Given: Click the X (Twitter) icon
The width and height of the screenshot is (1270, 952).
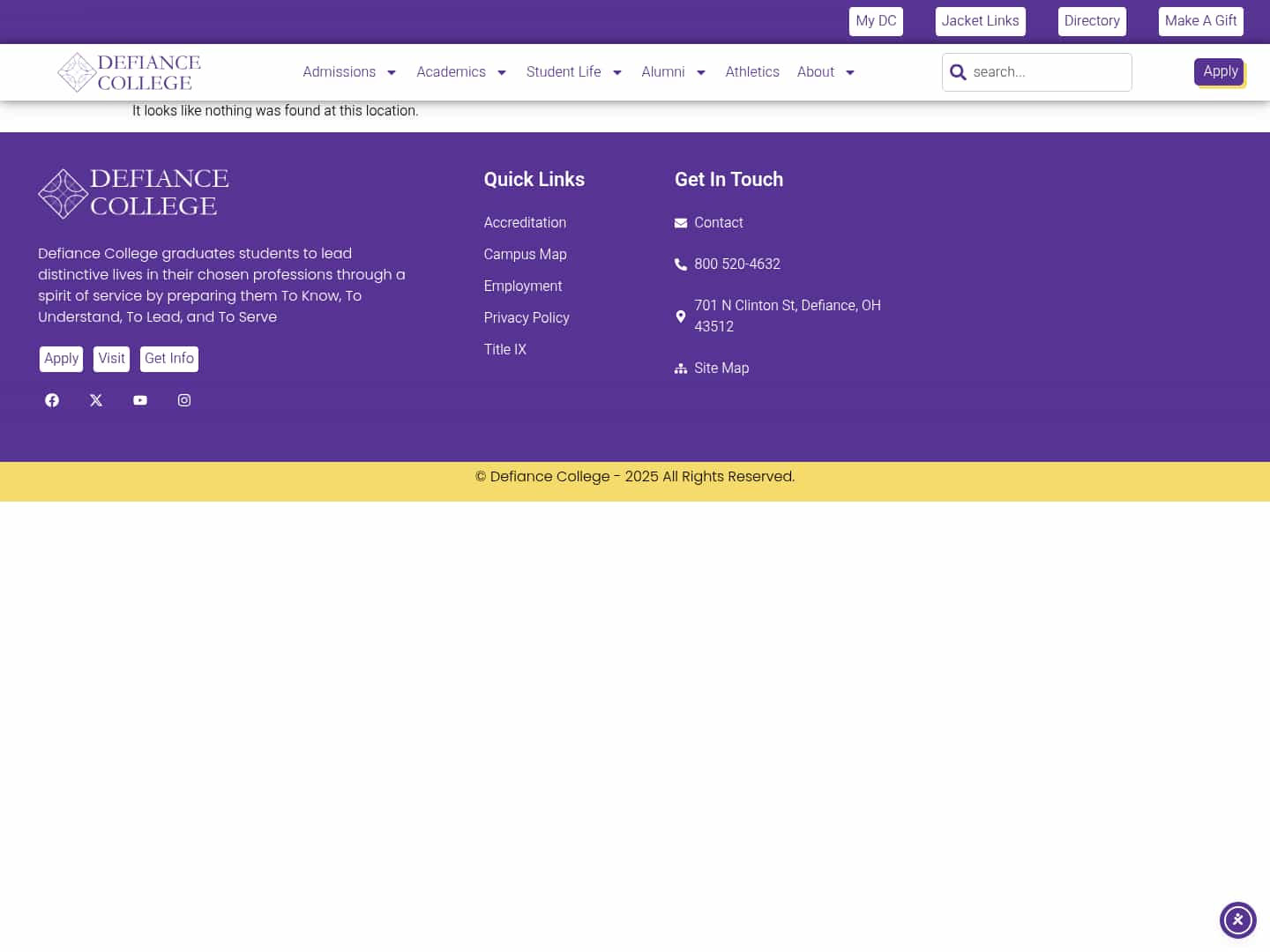Looking at the screenshot, I should [95, 400].
